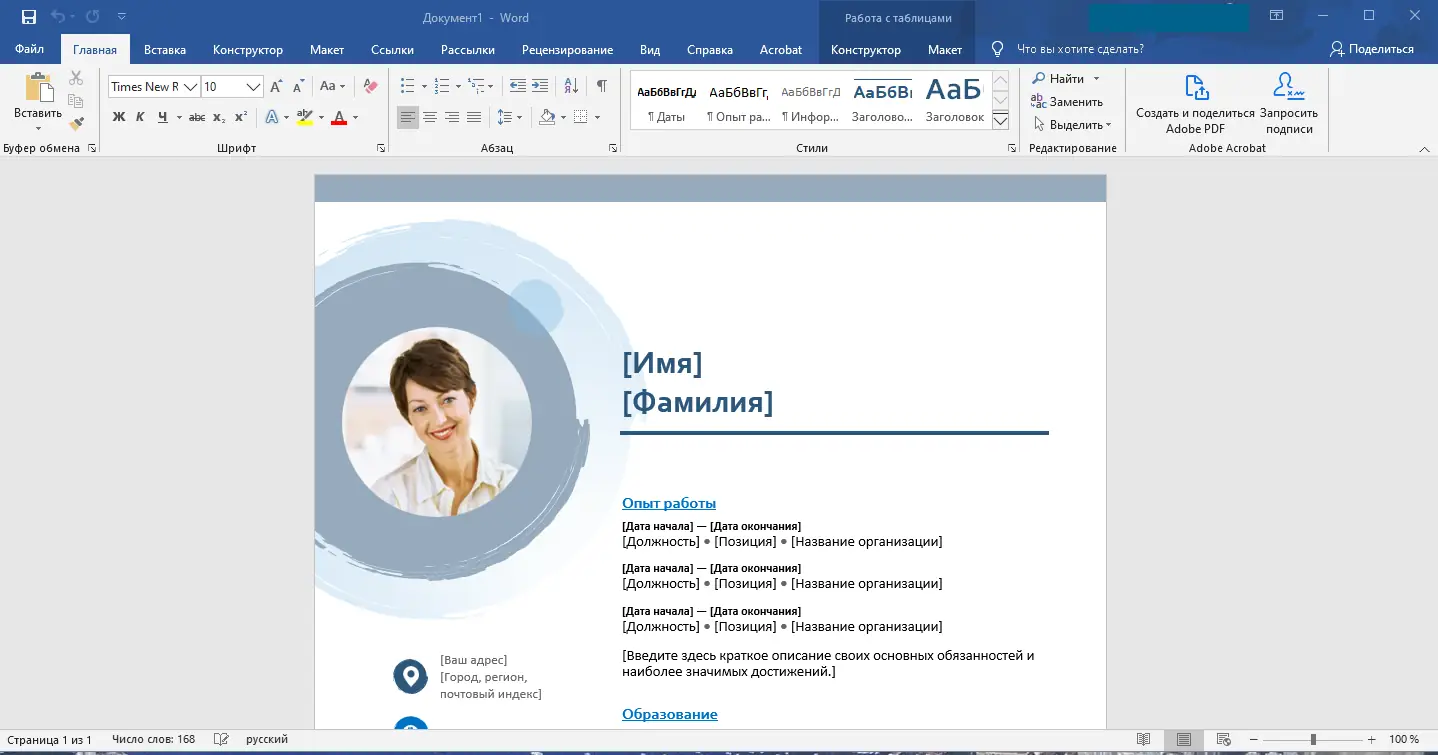This screenshot has width=1438, height=755.
Task: Open the Рецензирование tab
Action: [x=567, y=49]
